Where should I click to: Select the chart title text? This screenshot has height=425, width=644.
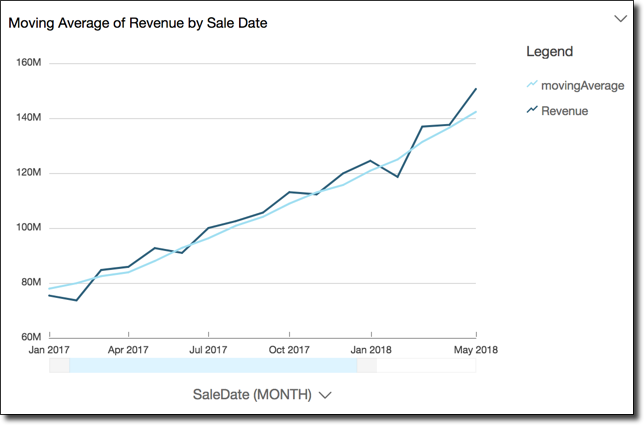click(138, 22)
